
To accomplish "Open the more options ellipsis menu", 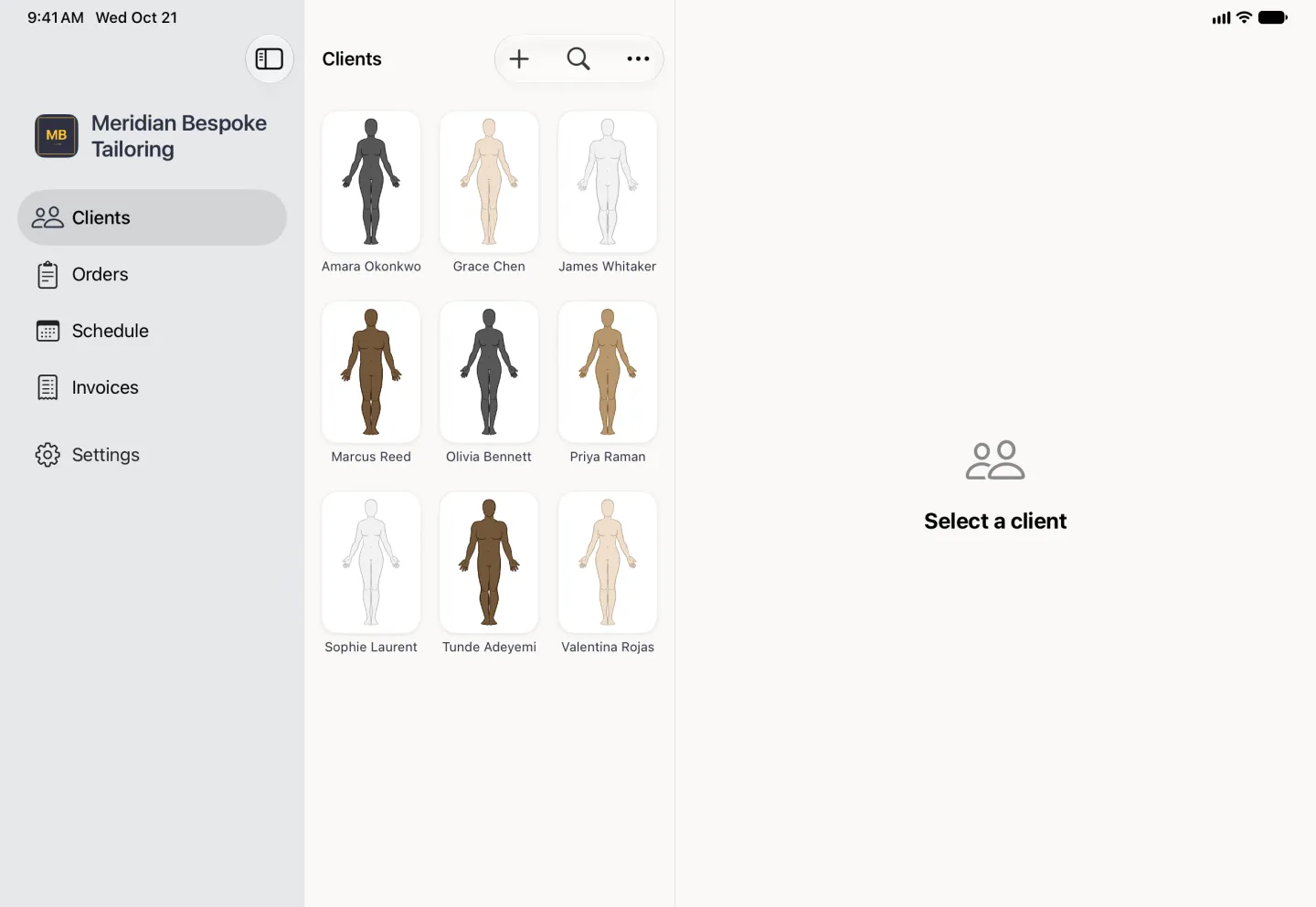I will coord(638,58).
